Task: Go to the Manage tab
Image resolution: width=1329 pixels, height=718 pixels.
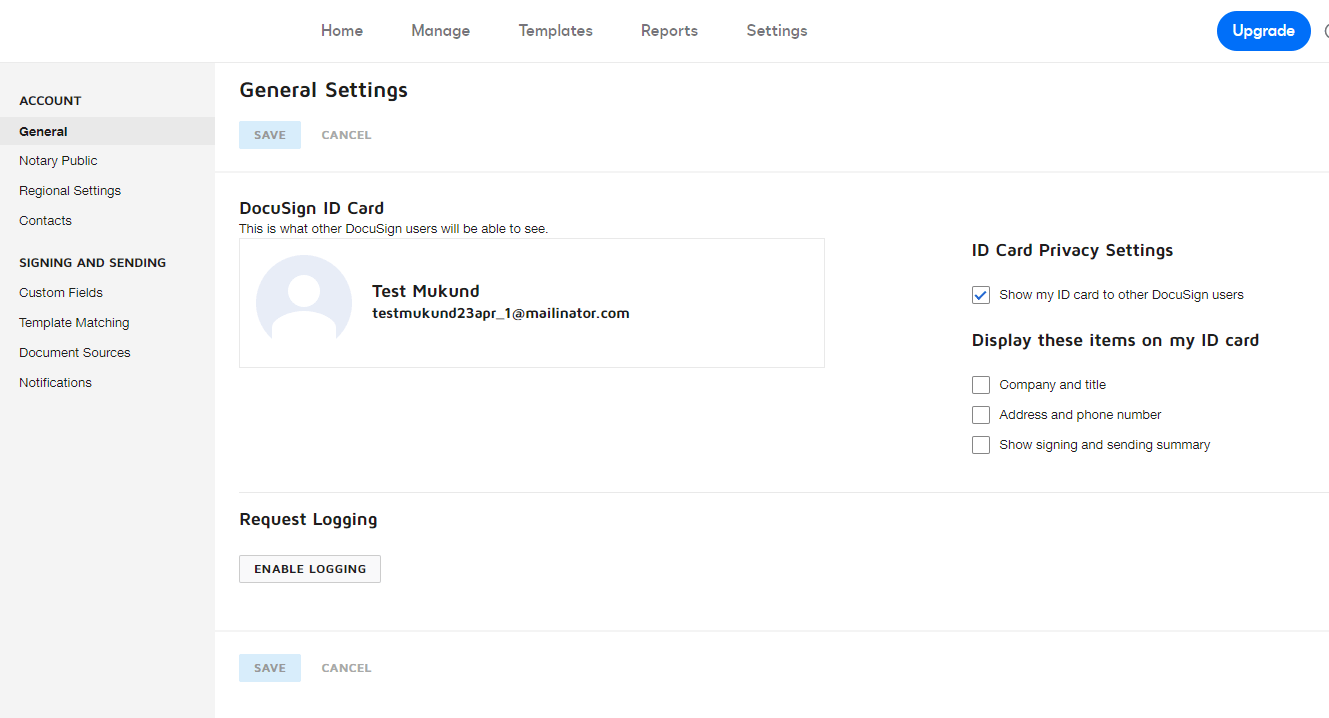Action: pyautogui.click(x=440, y=31)
